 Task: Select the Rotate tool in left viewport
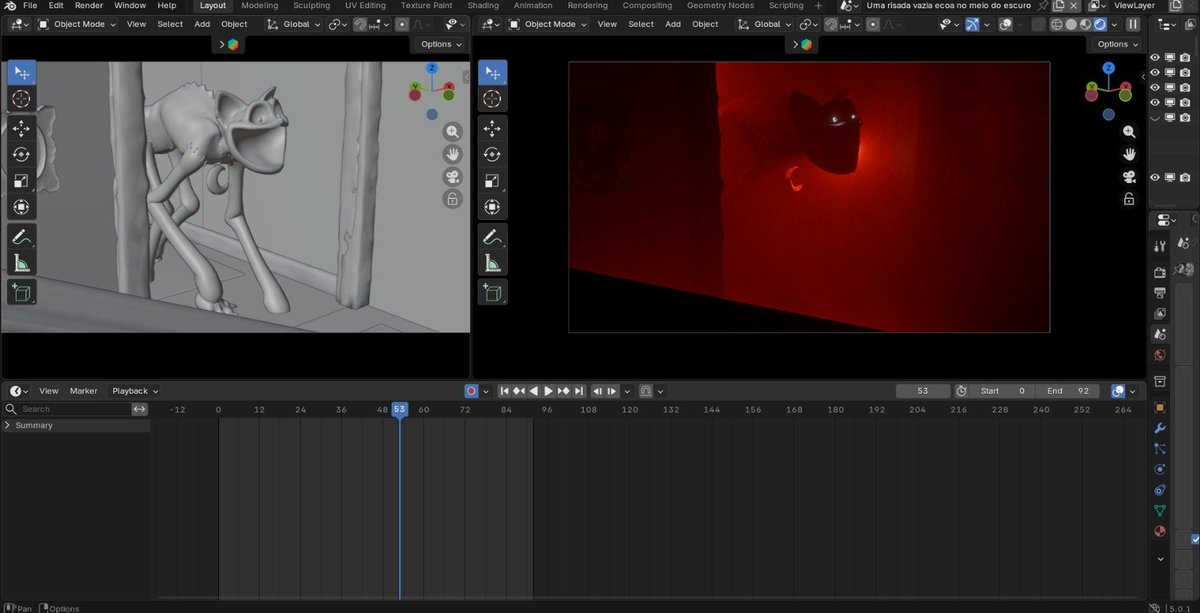pos(22,155)
